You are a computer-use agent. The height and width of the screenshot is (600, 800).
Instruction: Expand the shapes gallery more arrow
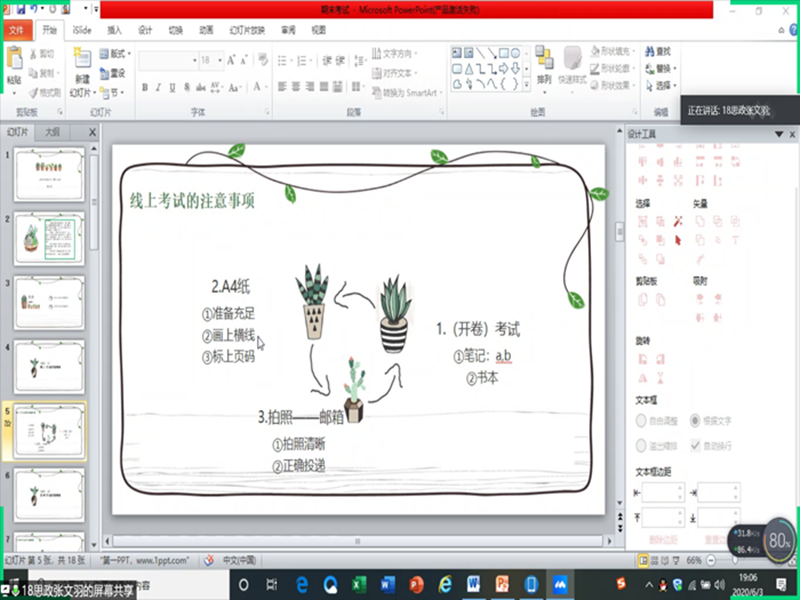tap(527, 86)
